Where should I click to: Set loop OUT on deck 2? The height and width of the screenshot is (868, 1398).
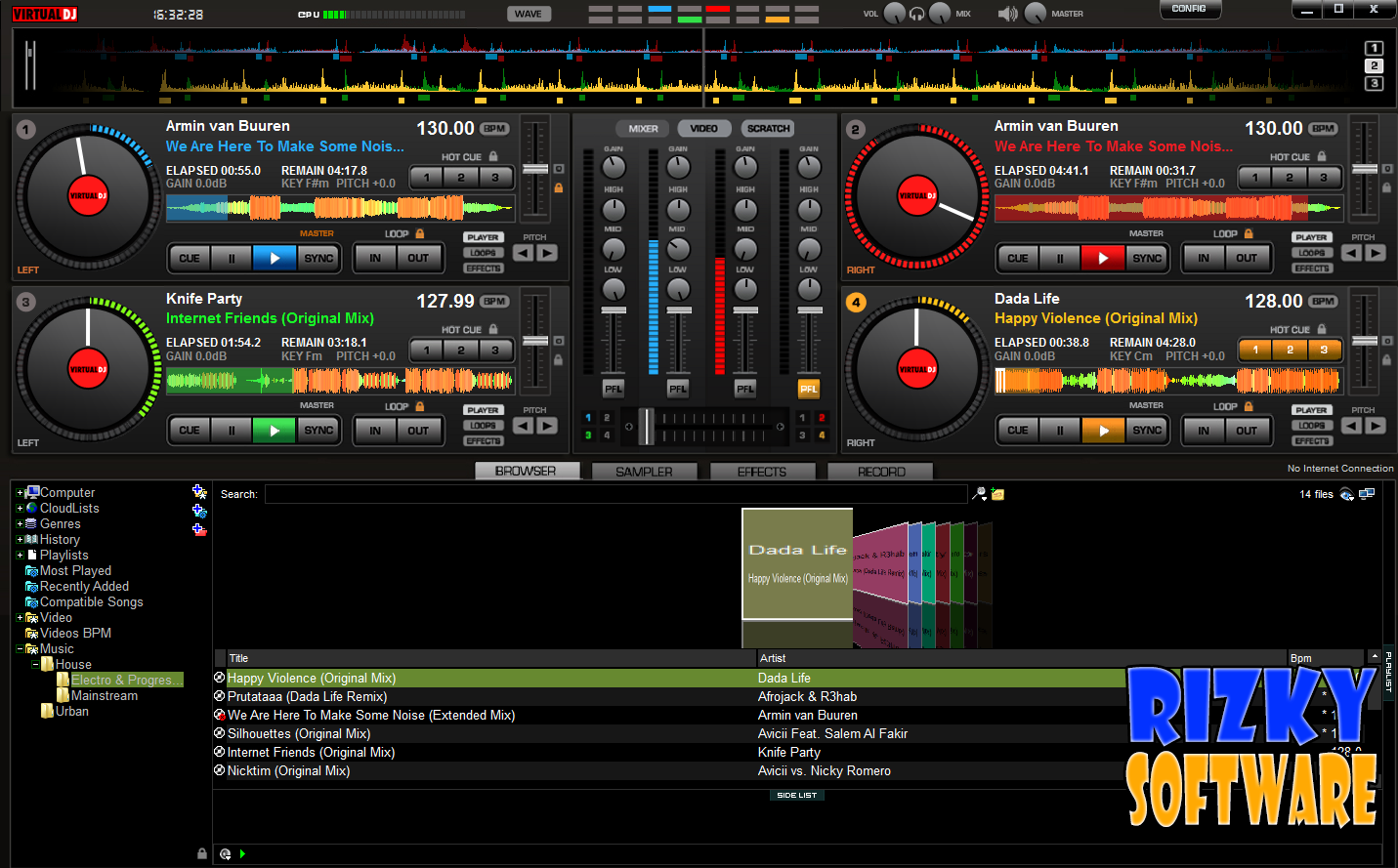point(1247,259)
